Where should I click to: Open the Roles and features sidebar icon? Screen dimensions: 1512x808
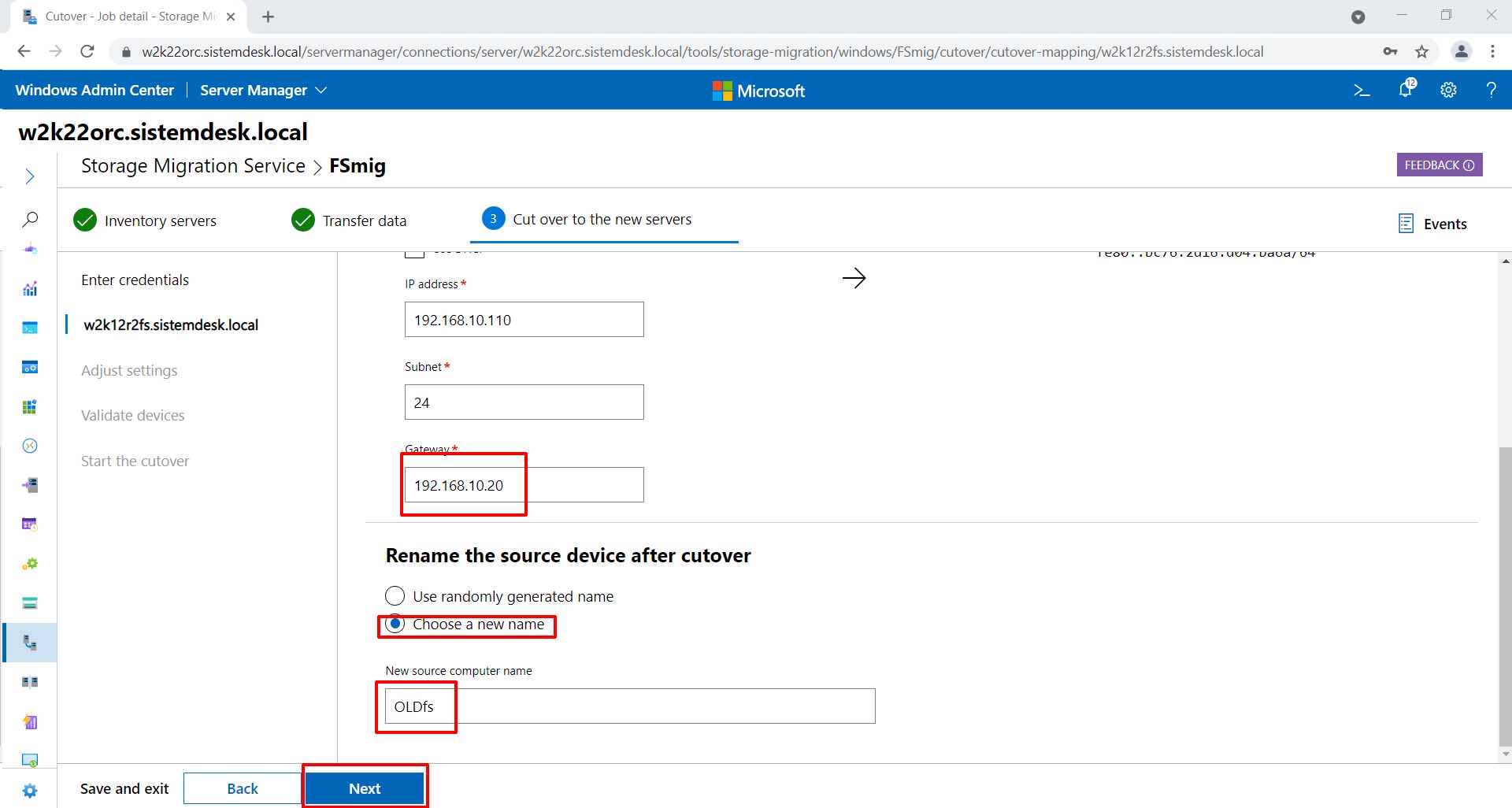[30, 485]
